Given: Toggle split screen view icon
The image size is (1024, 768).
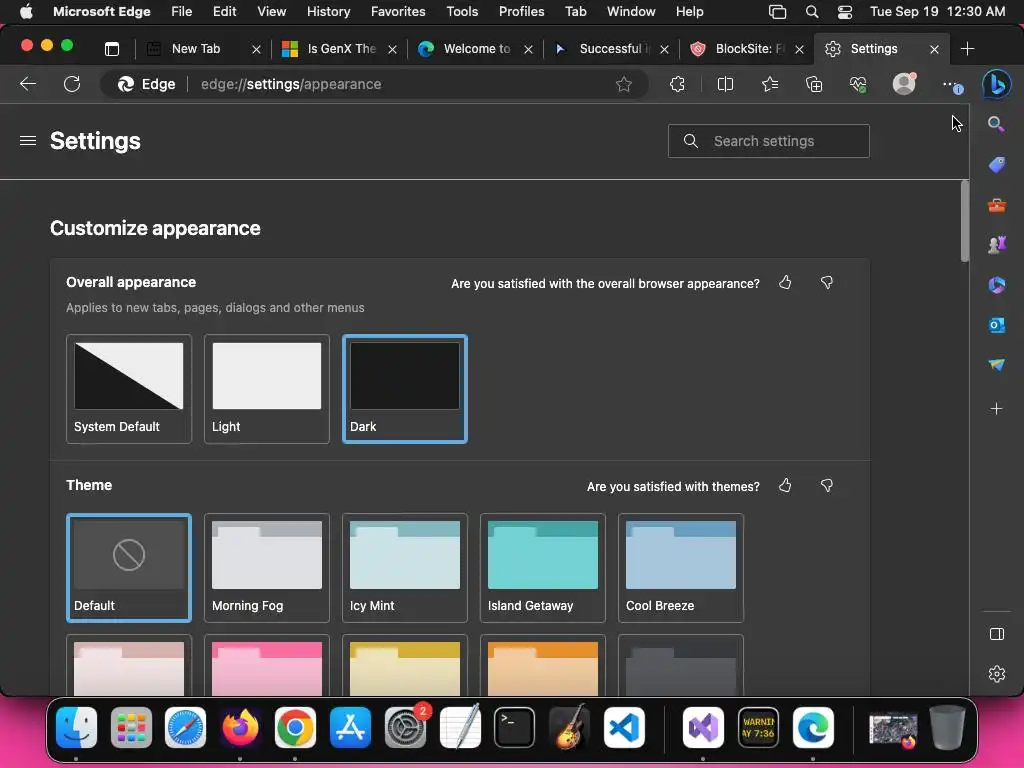Looking at the screenshot, I should point(725,84).
